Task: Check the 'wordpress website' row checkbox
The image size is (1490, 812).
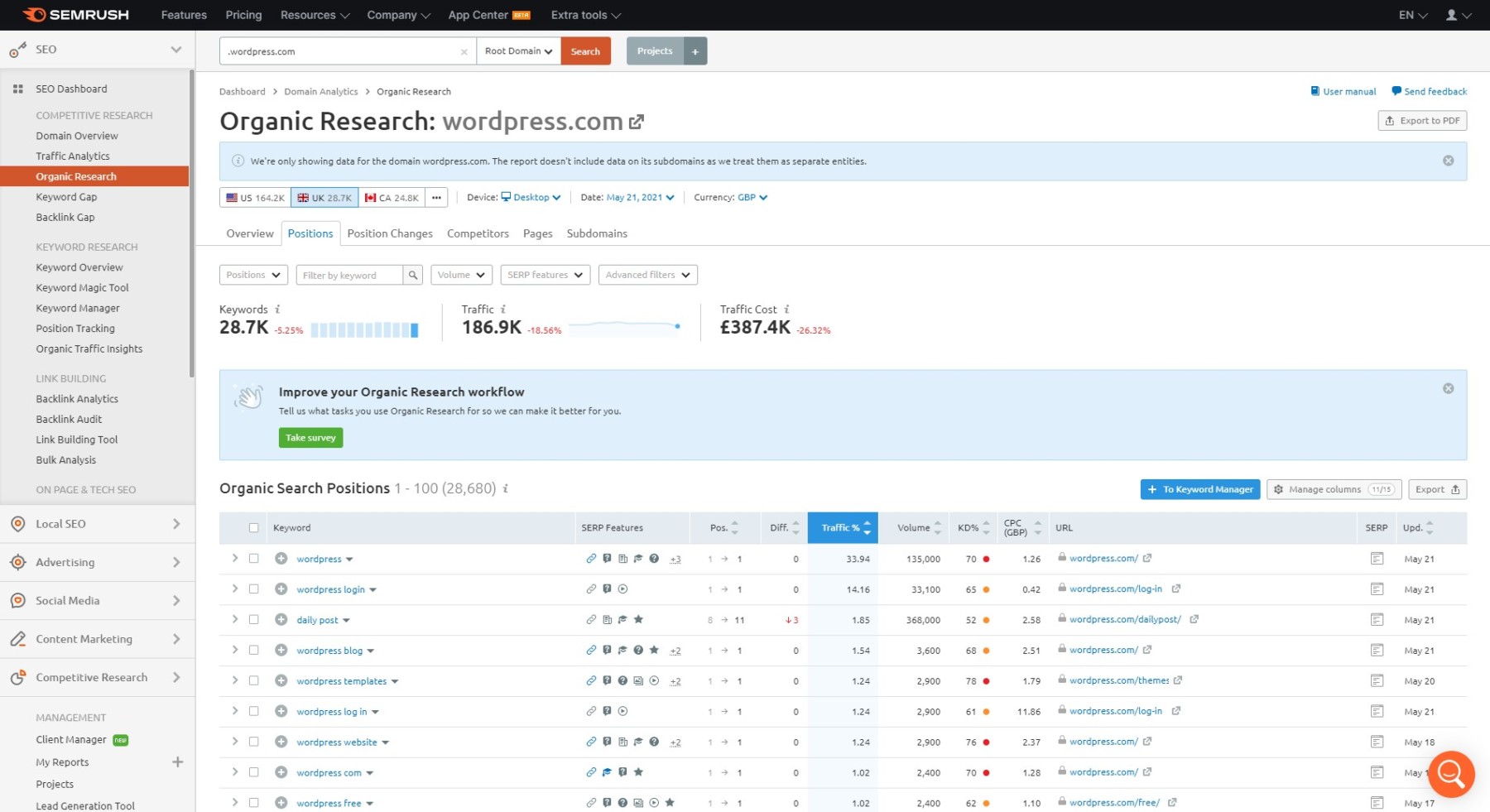Action: coord(254,742)
